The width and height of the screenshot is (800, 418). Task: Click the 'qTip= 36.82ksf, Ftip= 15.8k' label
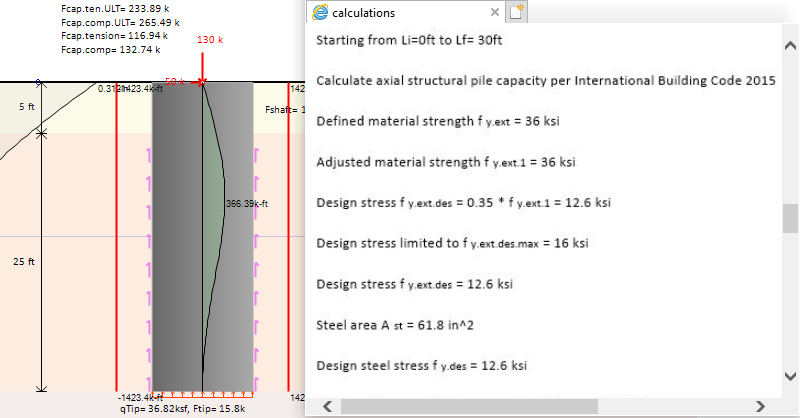(x=183, y=409)
